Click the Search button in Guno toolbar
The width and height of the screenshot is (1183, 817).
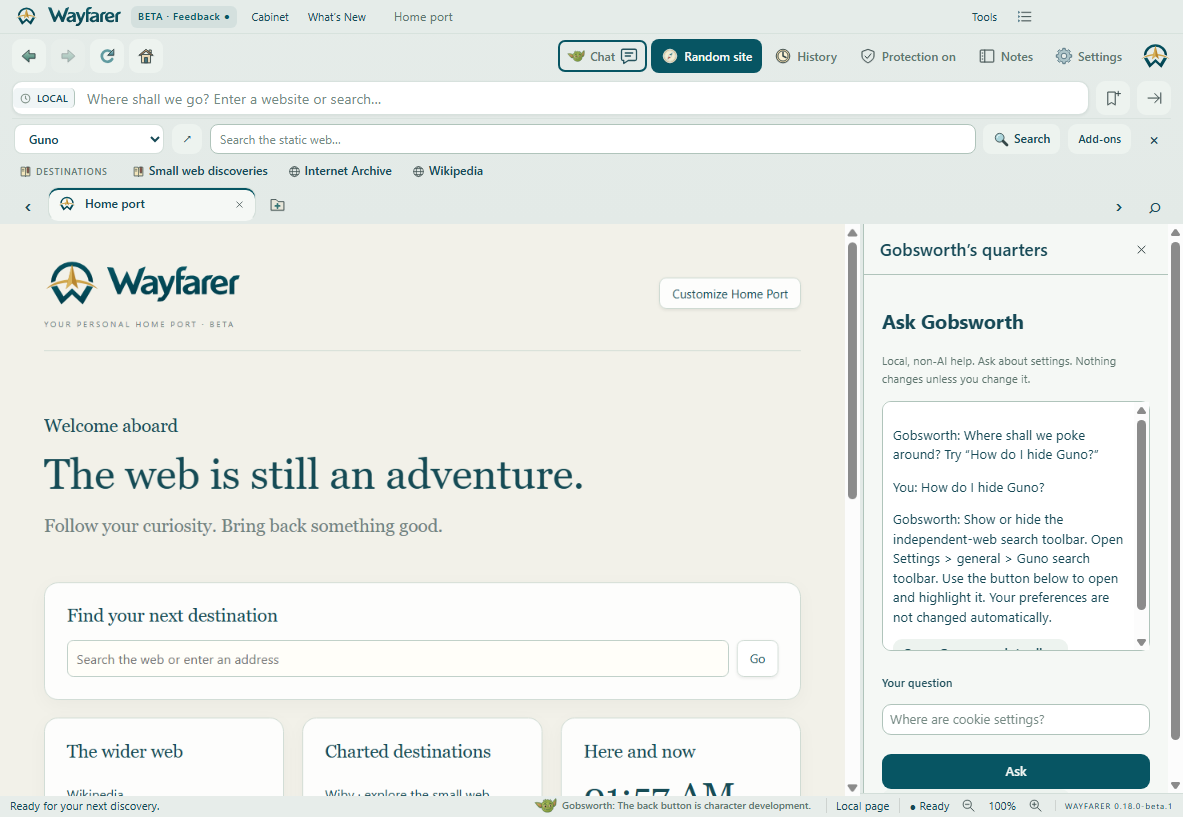(x=1022, y=140)
